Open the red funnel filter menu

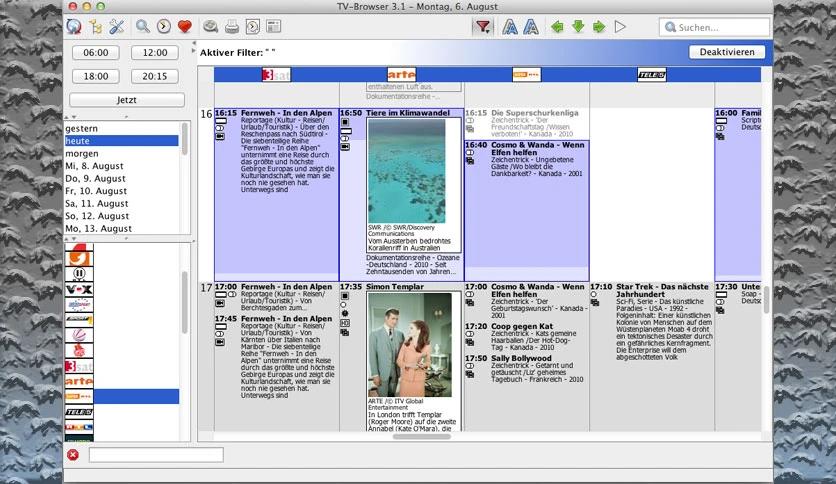click(483, 27)
